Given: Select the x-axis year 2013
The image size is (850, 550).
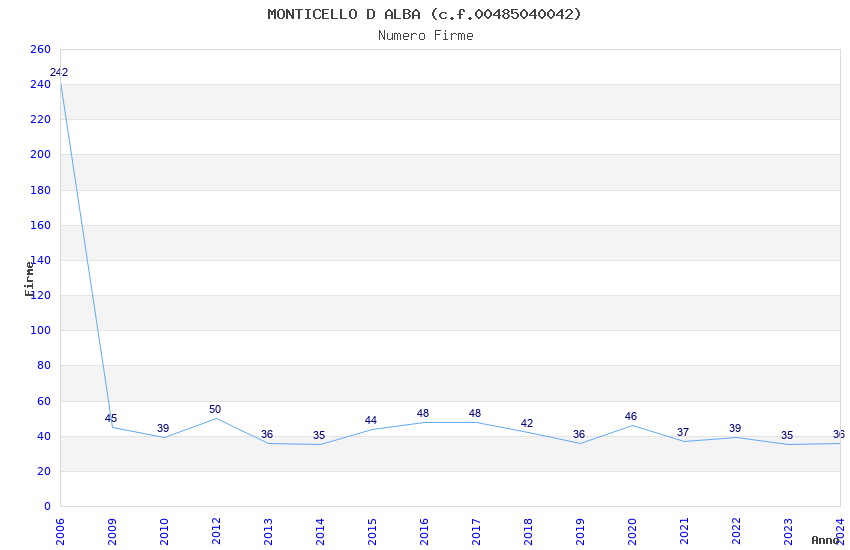Looking at the screenshot, I should click(x=268, y=532).
